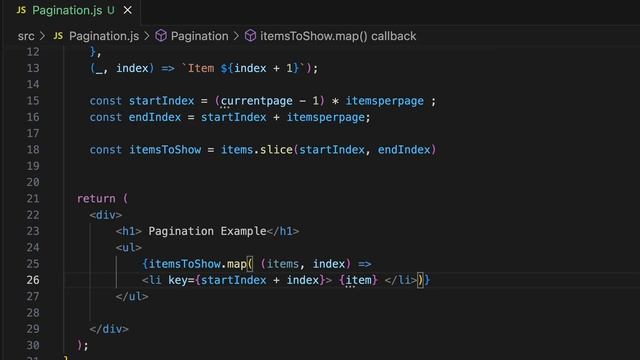This screenshot has width=640, height=360.
Task: Click 'slice' method on line 18
Action: (276, 150)
